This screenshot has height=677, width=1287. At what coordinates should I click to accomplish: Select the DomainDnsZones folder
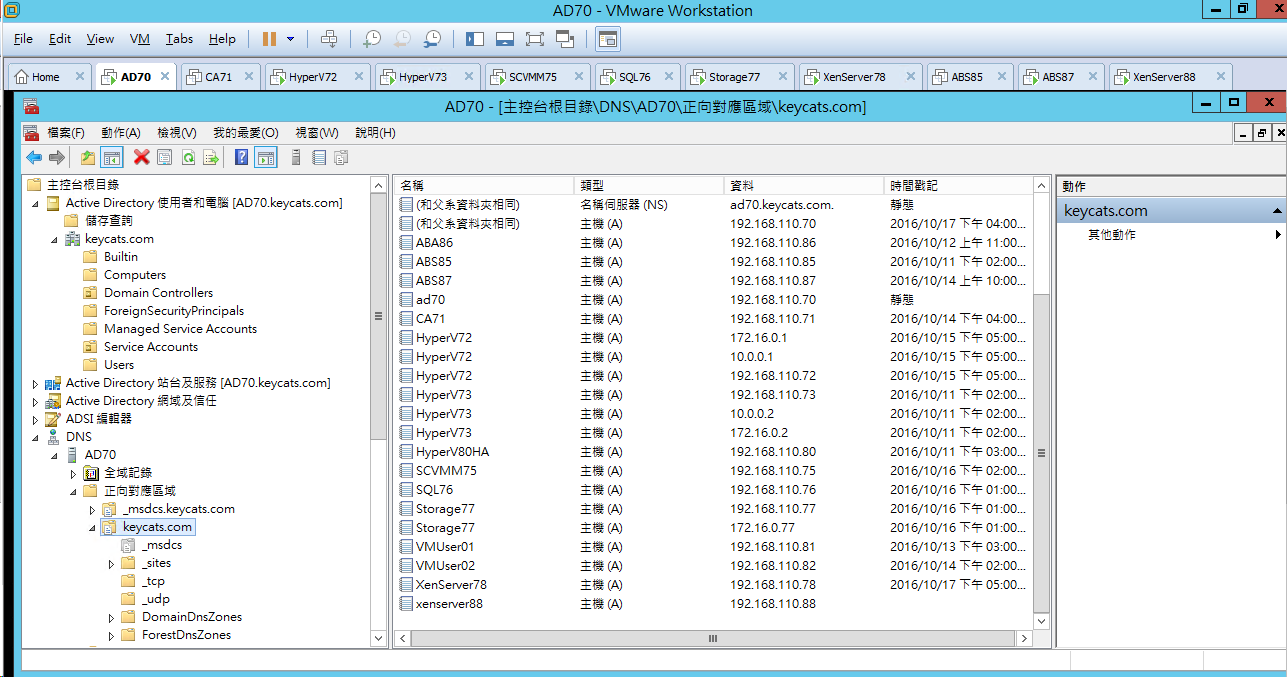192,617
